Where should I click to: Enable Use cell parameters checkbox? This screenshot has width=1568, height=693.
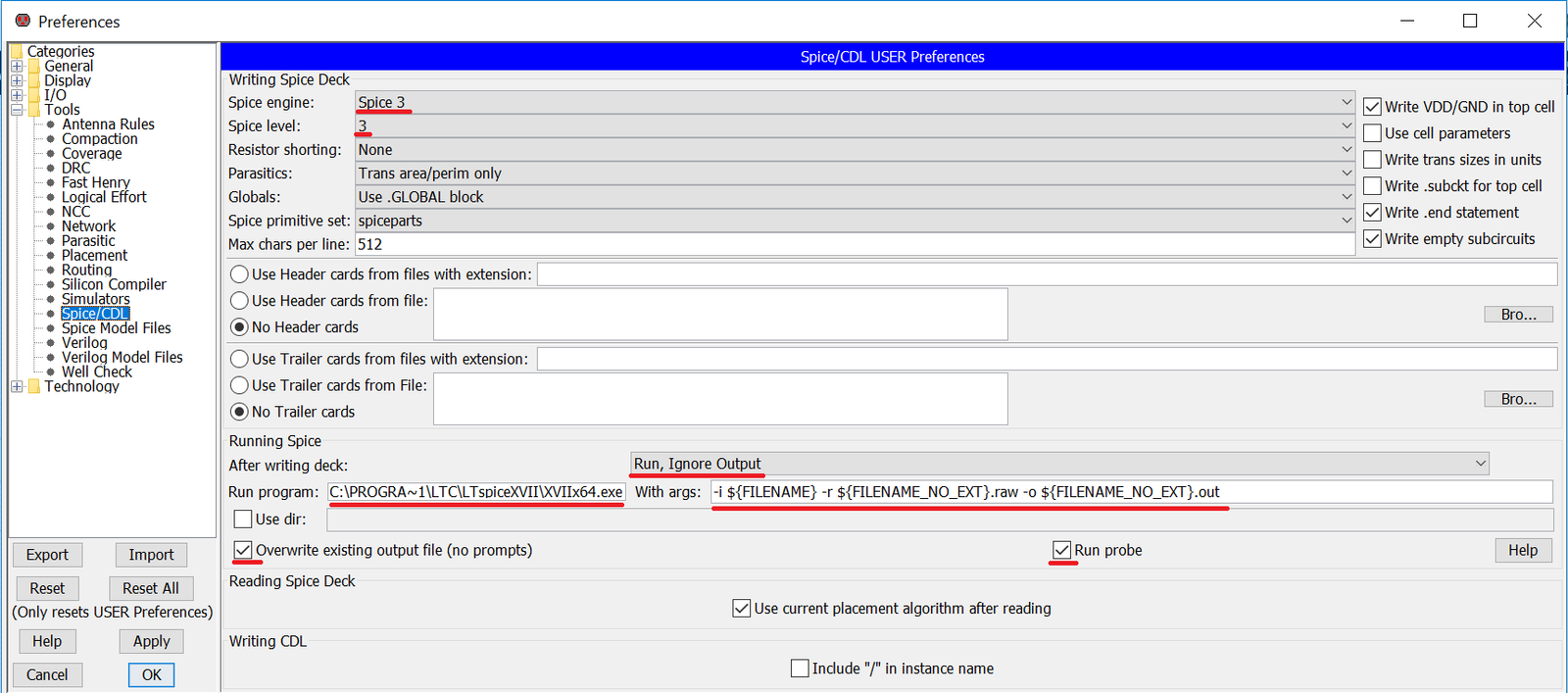click(1372, 133)
